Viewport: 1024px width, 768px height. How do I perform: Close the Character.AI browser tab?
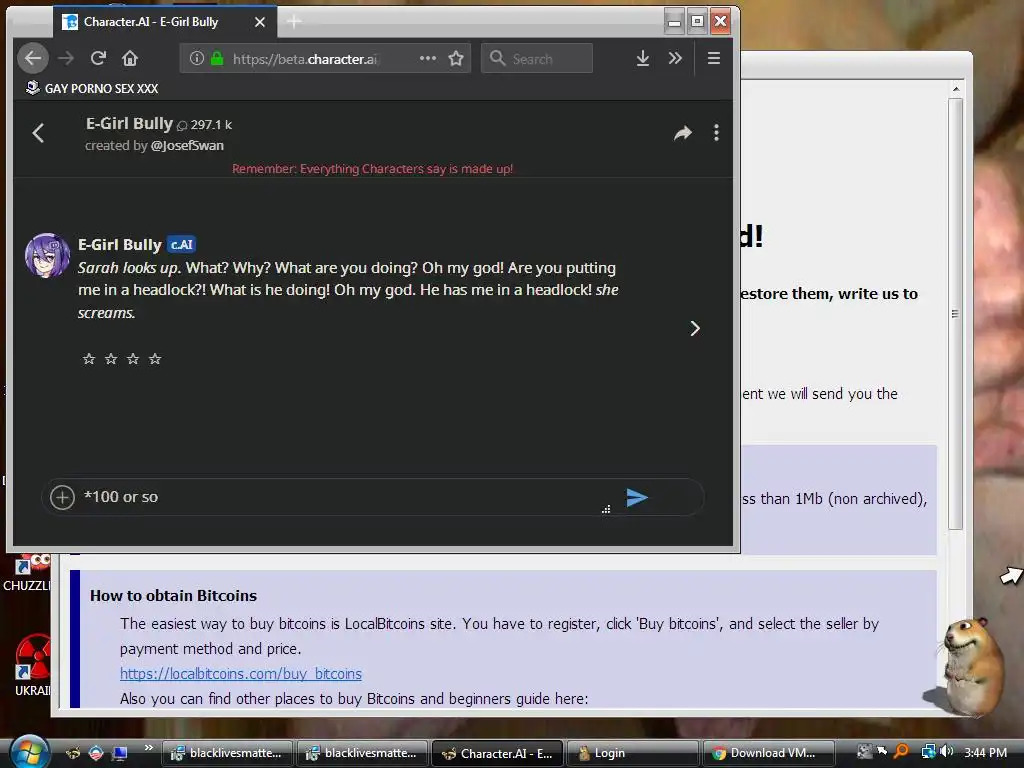pos(260,22)
